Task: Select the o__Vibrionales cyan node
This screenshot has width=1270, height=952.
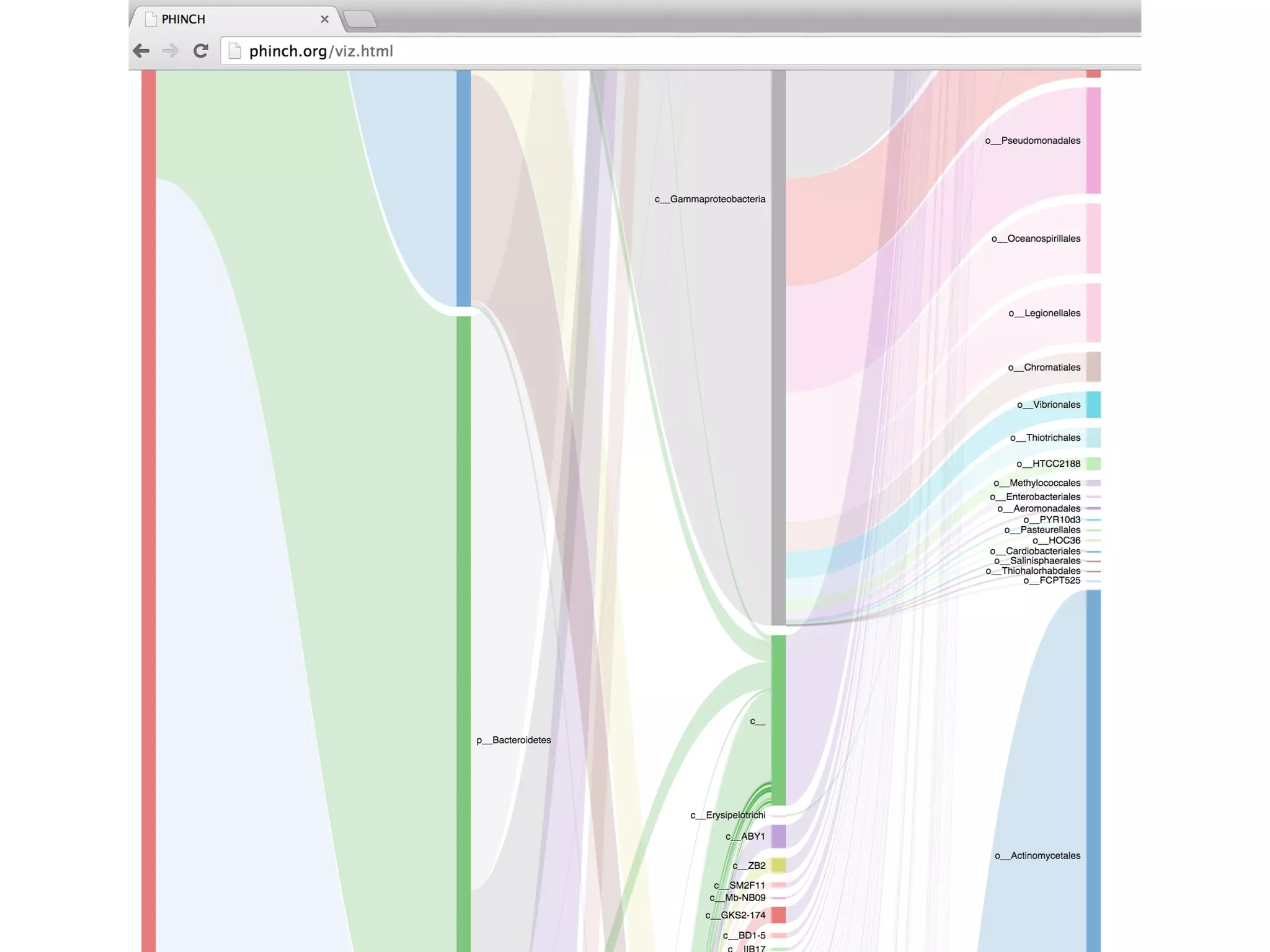Action: coord(1093,405)
